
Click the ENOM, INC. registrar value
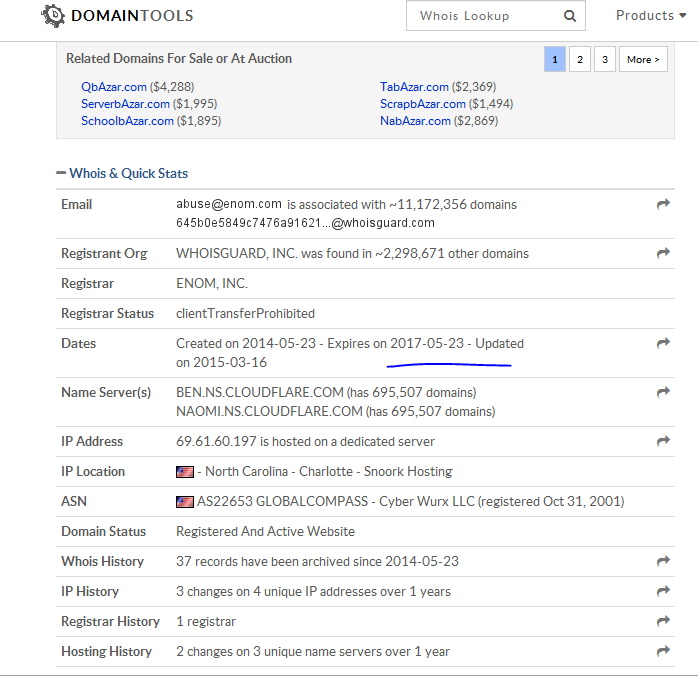click(x=212, y=283)
